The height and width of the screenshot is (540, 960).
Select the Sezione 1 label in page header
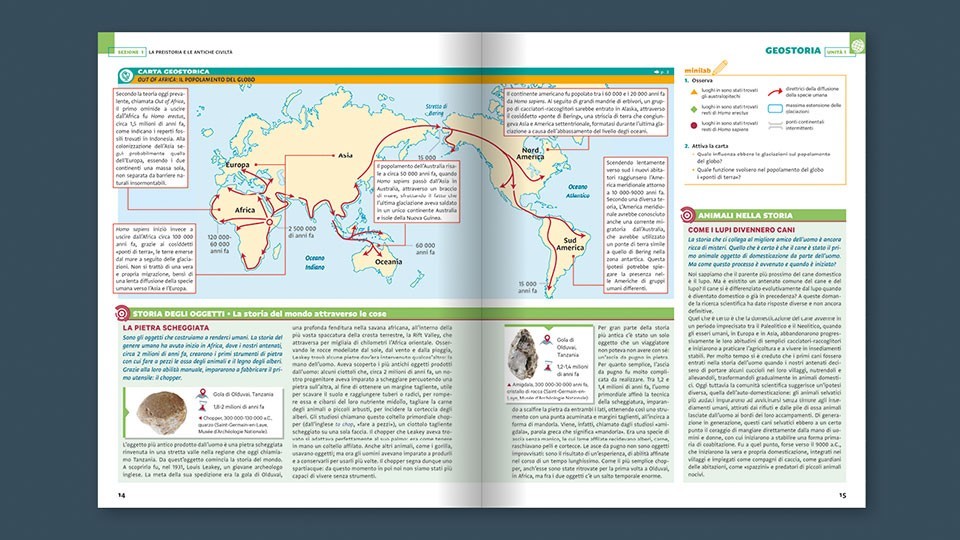(127, 52)
